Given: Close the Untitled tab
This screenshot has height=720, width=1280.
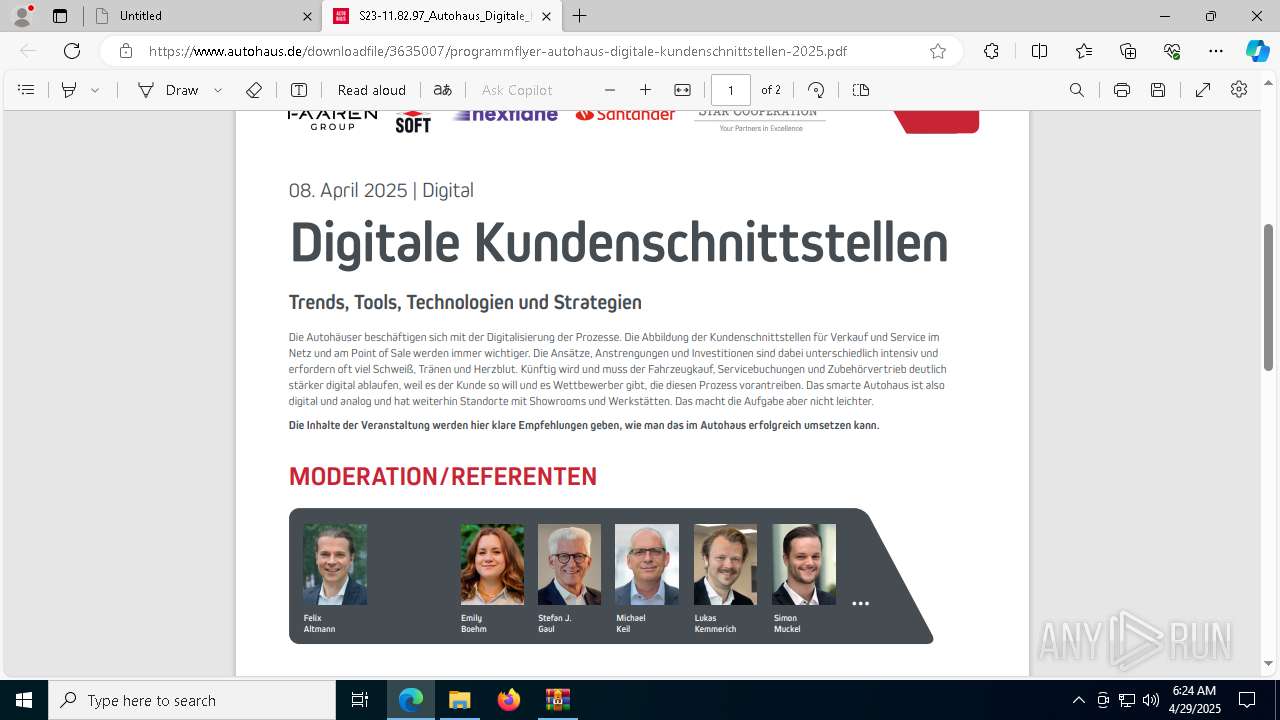Looking at the screenshot, I should click(x=307, y=16).
